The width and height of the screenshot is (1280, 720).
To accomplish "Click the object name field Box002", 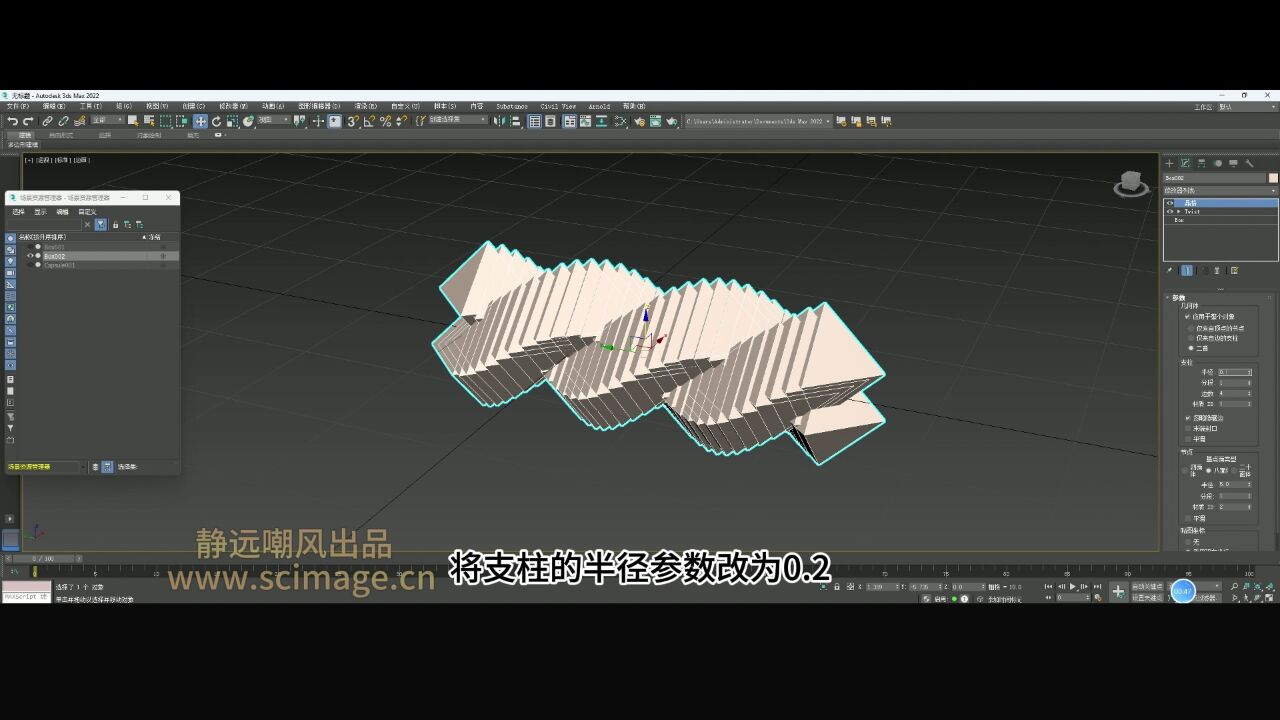I will coord(1215,177).
